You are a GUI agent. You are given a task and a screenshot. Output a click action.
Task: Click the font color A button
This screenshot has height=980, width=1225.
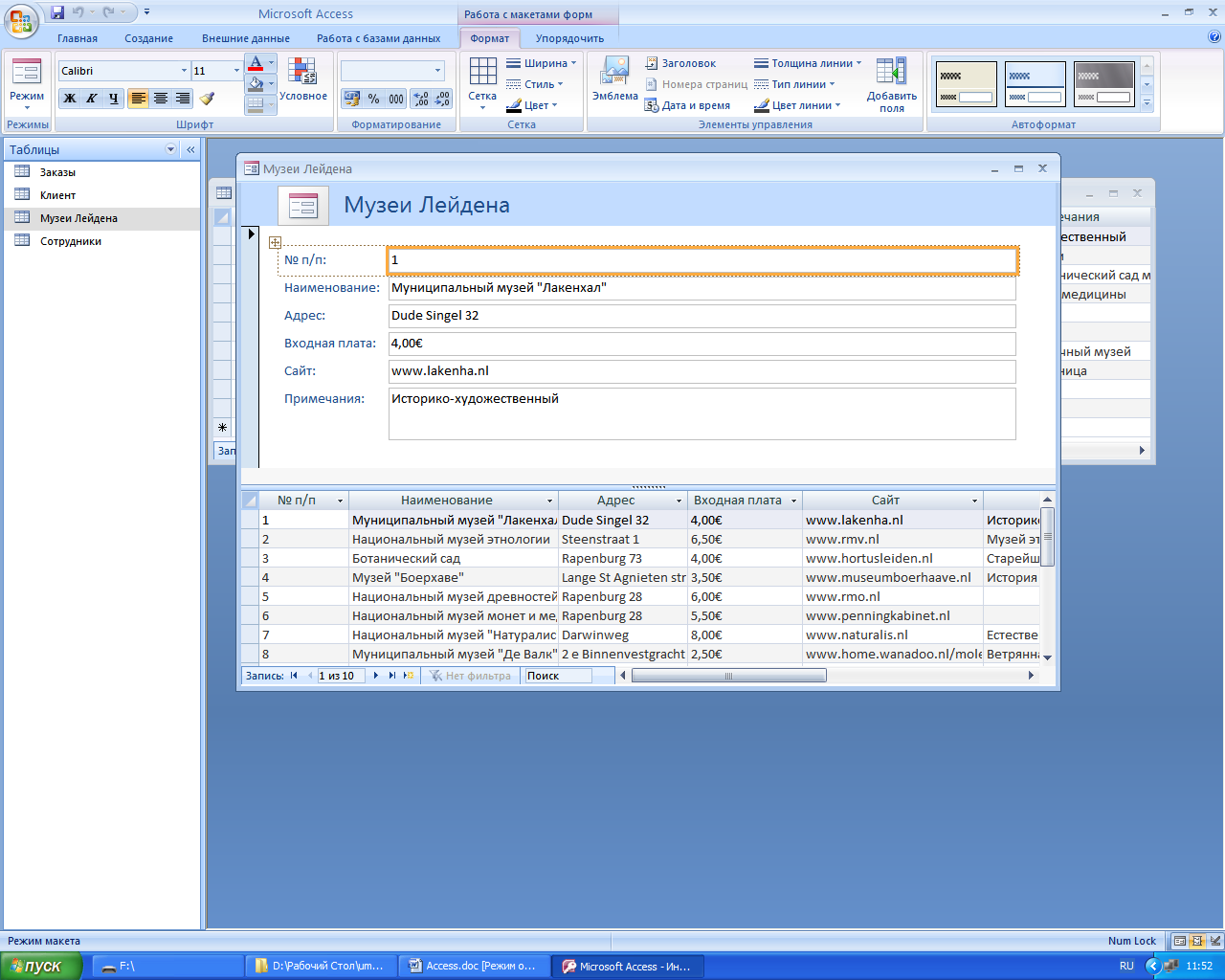pos(255,64)
